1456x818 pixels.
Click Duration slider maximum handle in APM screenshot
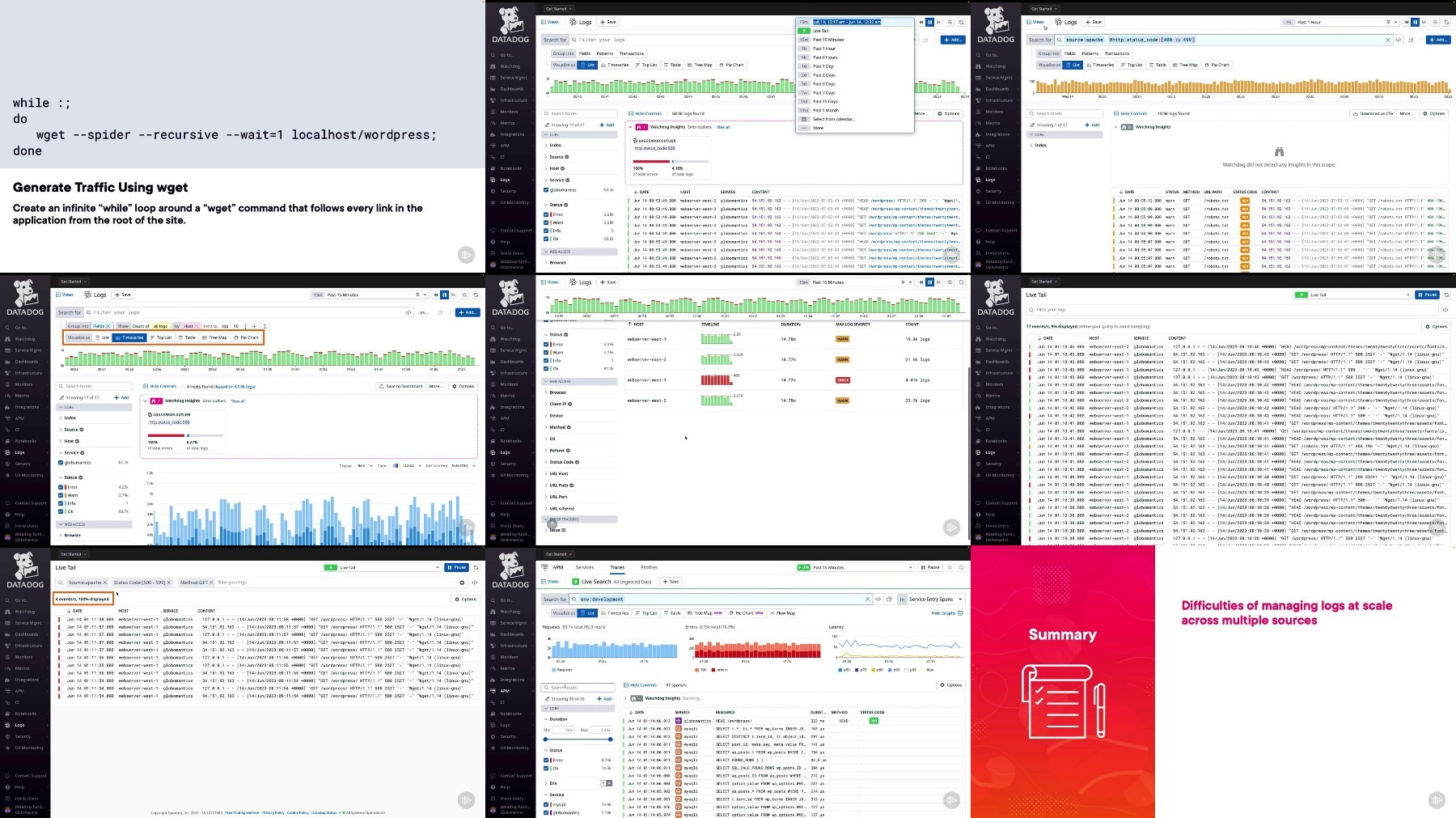point(610,740)
